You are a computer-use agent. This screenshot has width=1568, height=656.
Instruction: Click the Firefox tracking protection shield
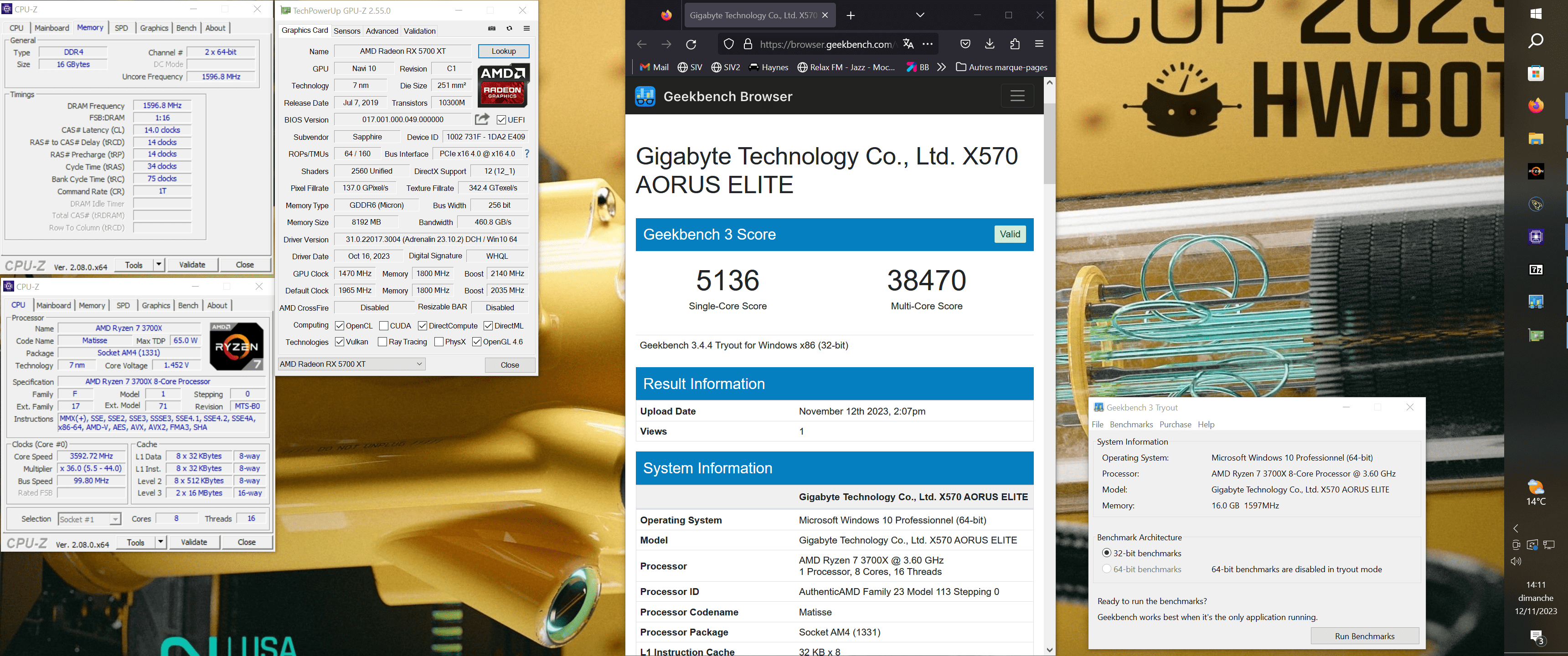click(728, 44)
